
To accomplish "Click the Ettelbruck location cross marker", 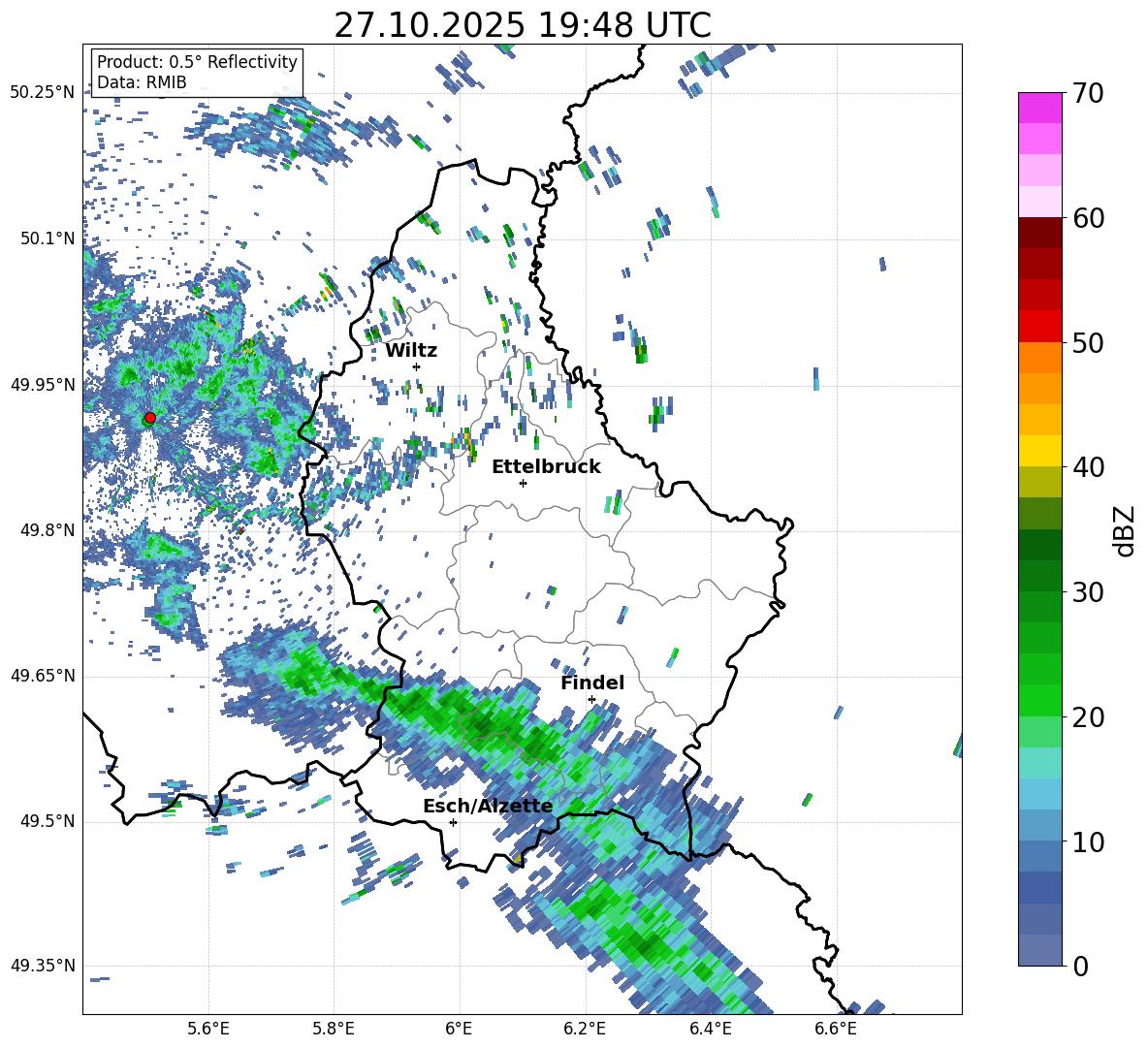I will (523, 483).
